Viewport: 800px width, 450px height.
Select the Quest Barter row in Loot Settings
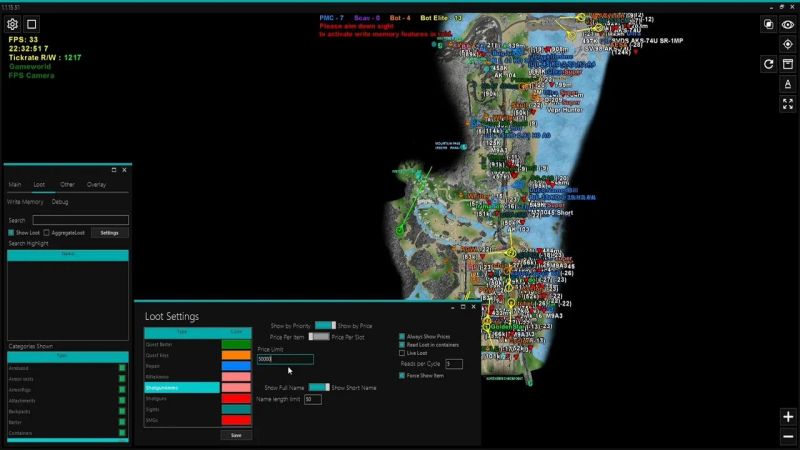coord(182,344)
